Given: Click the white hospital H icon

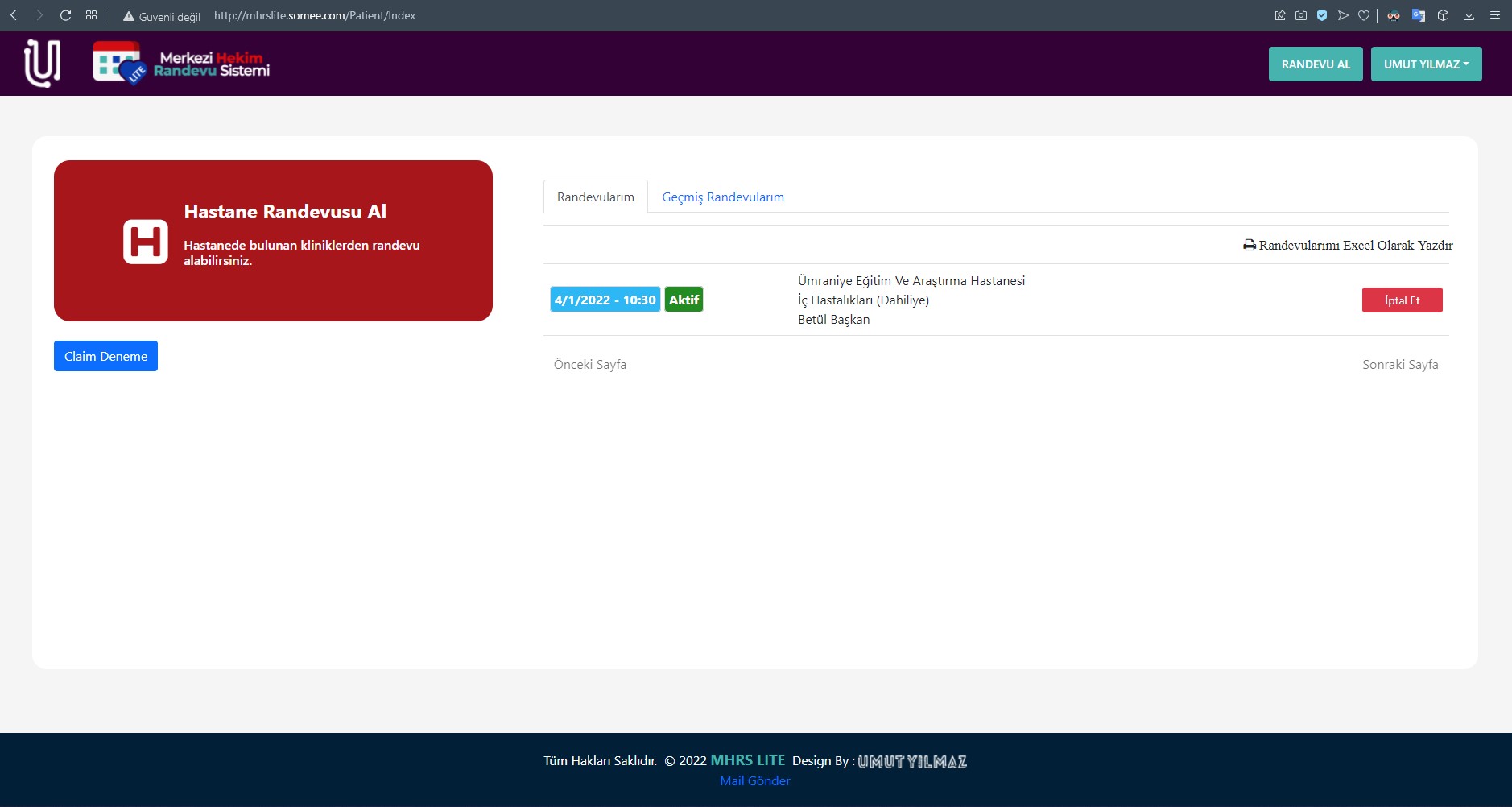Looking at the screenshot, I should [x=146, y=242].
